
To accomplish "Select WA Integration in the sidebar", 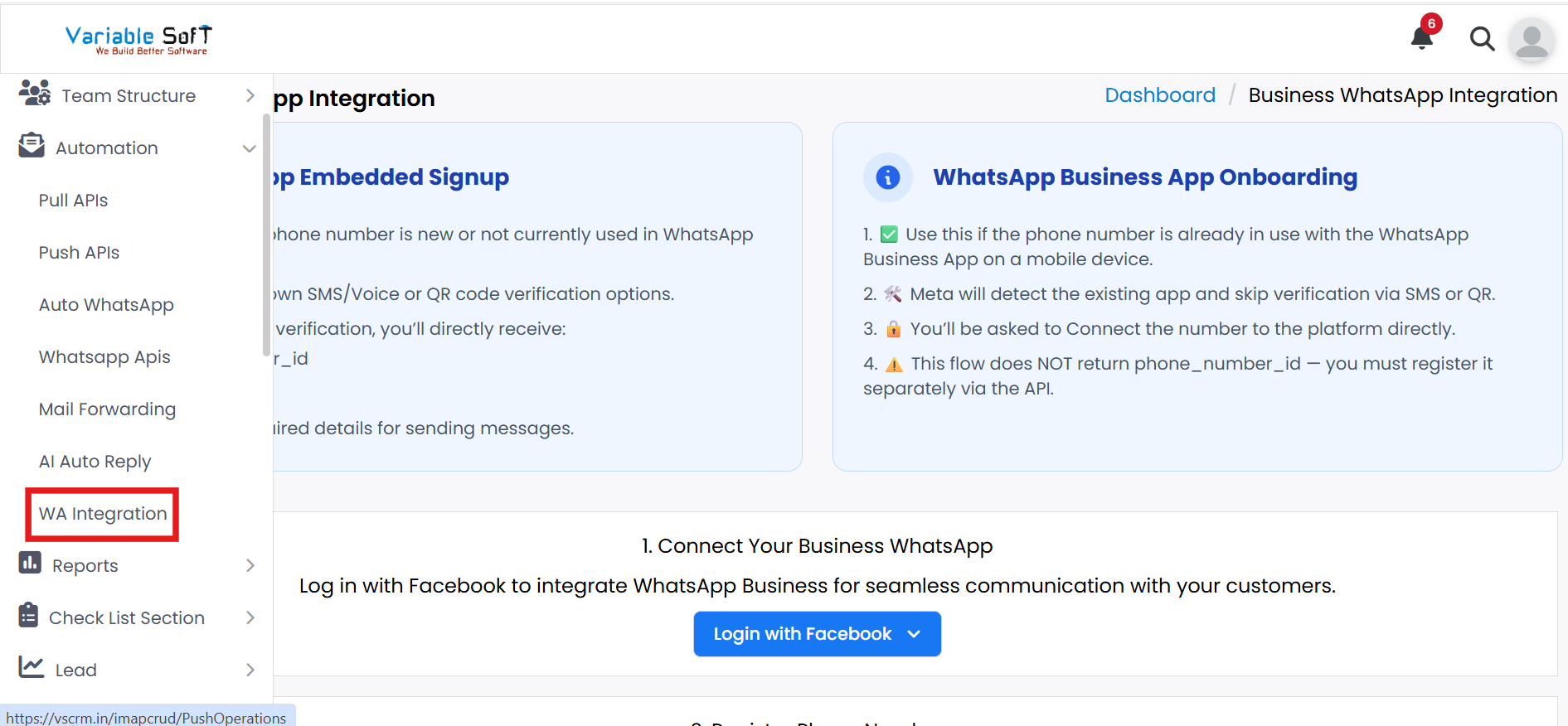I will coord(103,514).
